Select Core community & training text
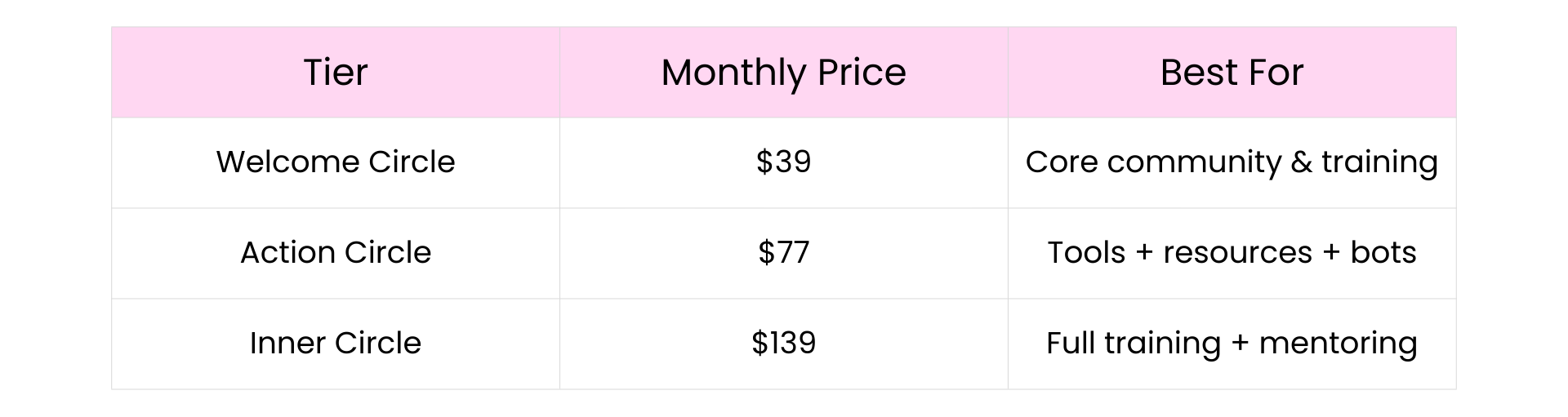Viewport: 1568px width, 417px height. click(x=1232, y=162)
